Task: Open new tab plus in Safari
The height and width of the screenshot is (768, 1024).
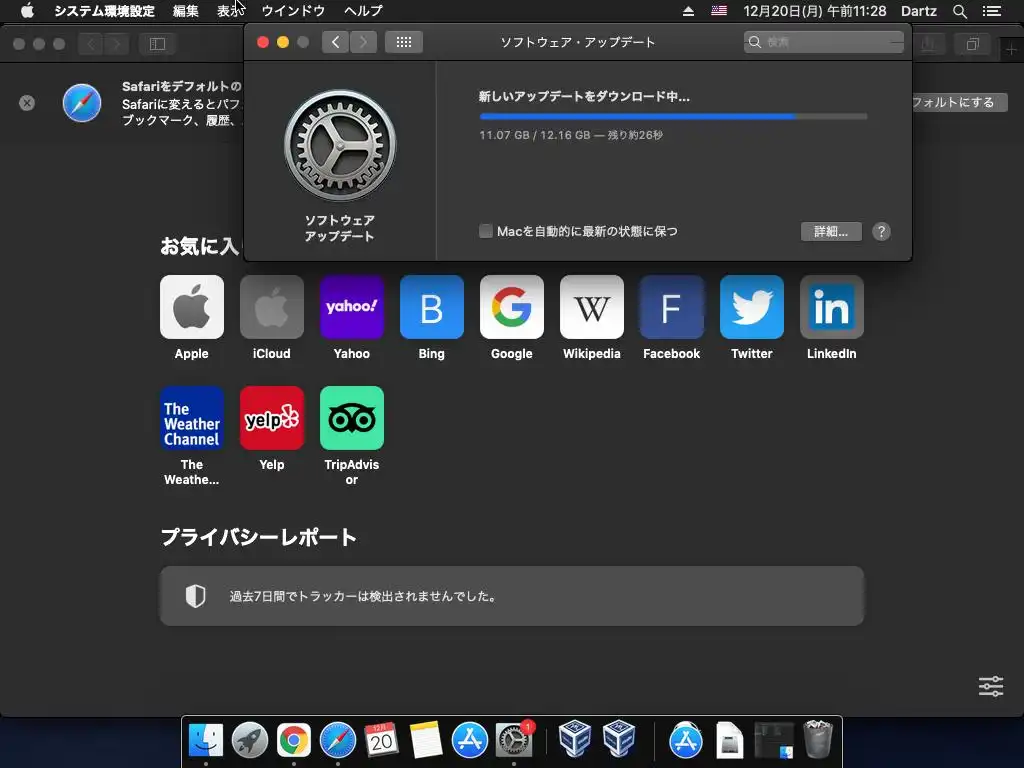Action: click(1011, 50)
